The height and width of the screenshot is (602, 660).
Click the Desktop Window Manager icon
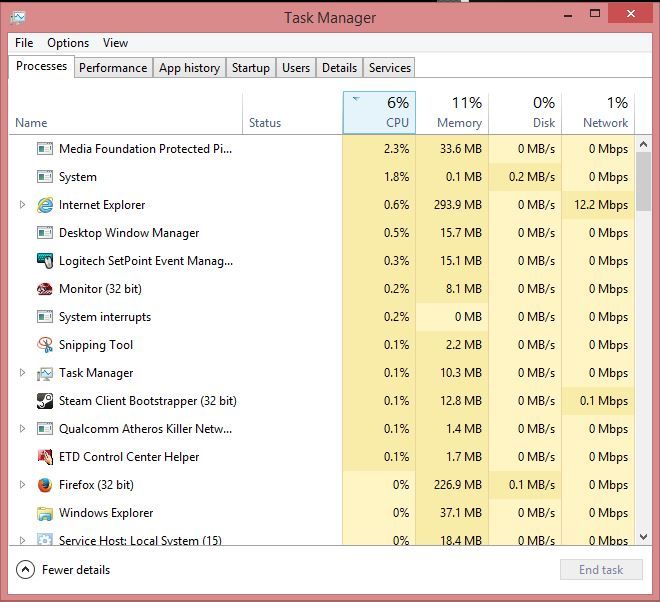tap(45, 233)
